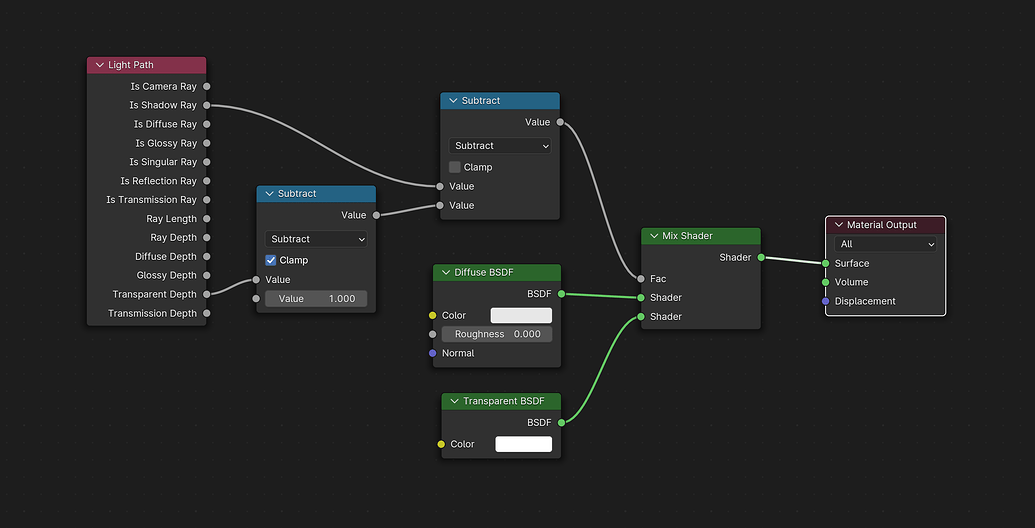The width and height of the screenshot is (1035, 528).
Task: Collapse the Diffuse BSDF node
Action: click(446, 273)
